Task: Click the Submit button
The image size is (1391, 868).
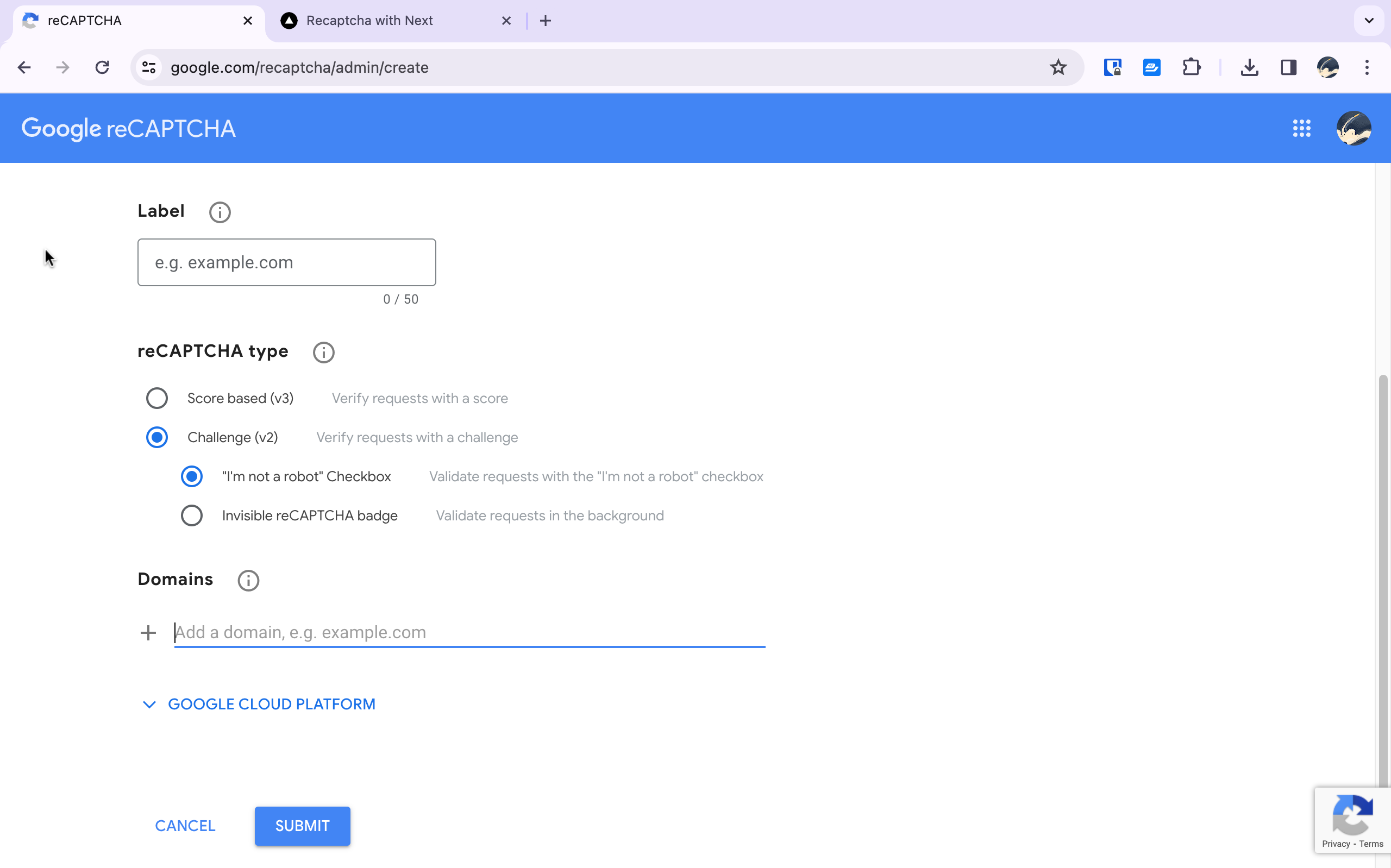Action: [x=302, y=826]
